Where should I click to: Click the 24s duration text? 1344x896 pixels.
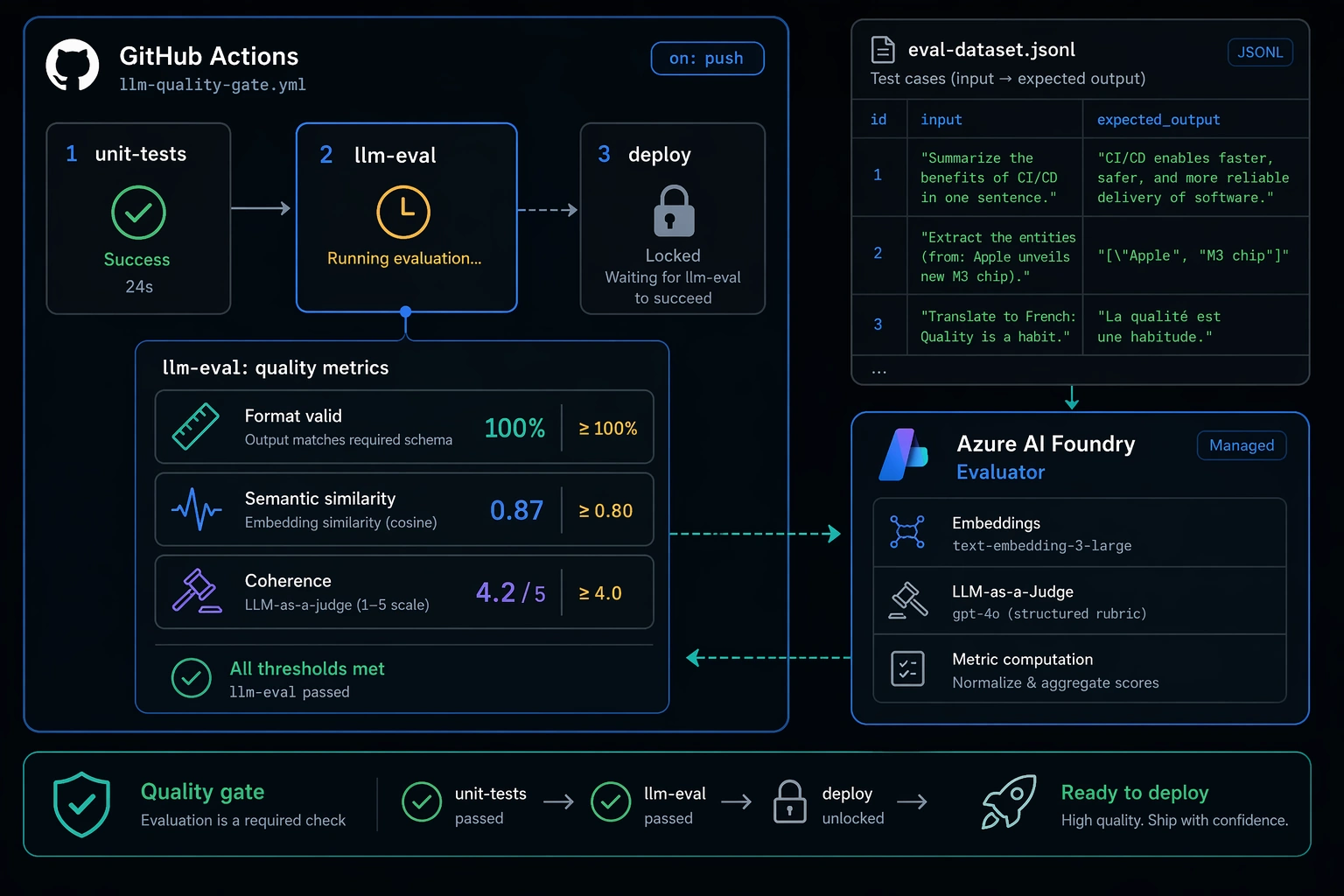tap(139, 287)
